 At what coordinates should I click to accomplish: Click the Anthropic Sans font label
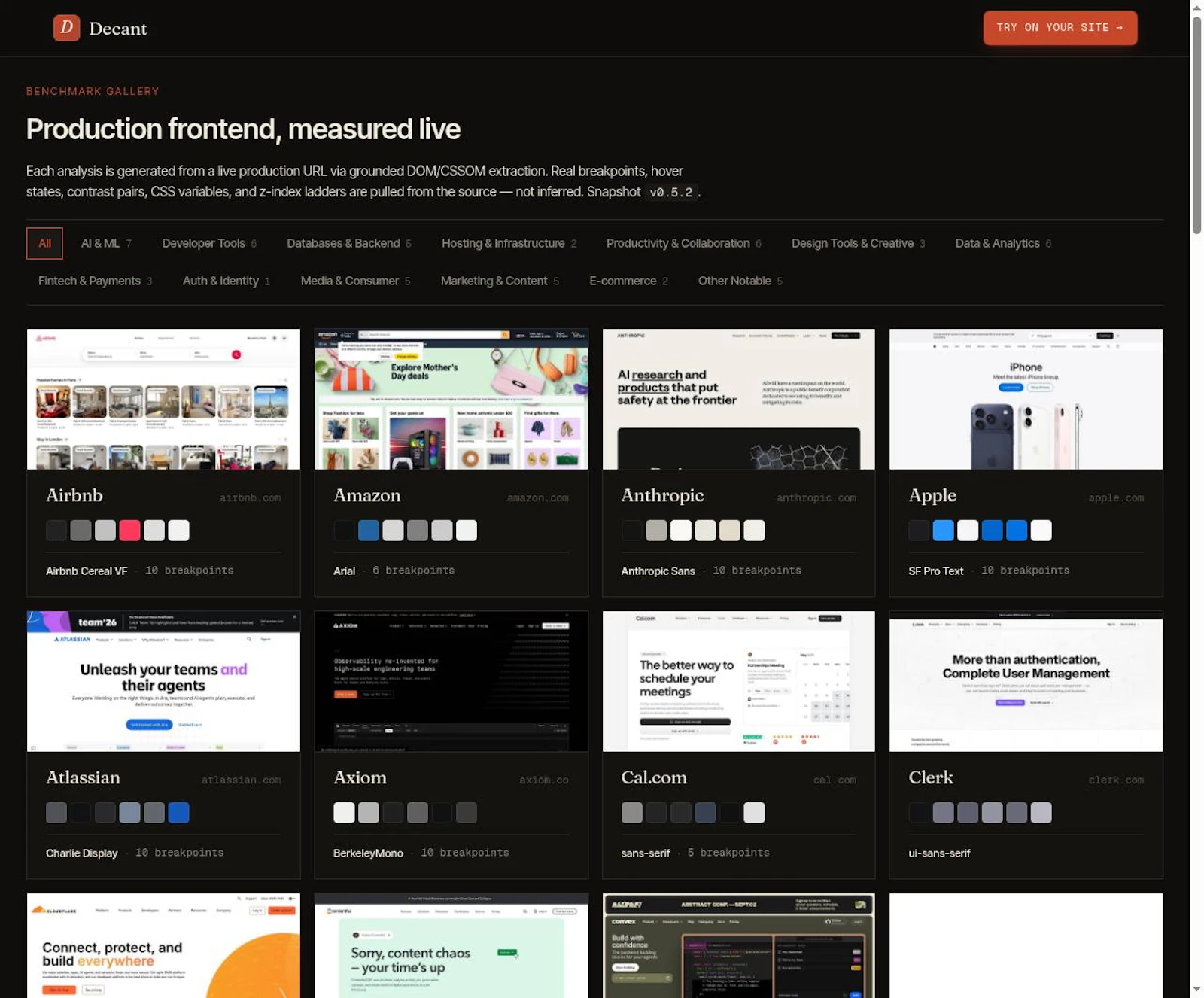658,571
